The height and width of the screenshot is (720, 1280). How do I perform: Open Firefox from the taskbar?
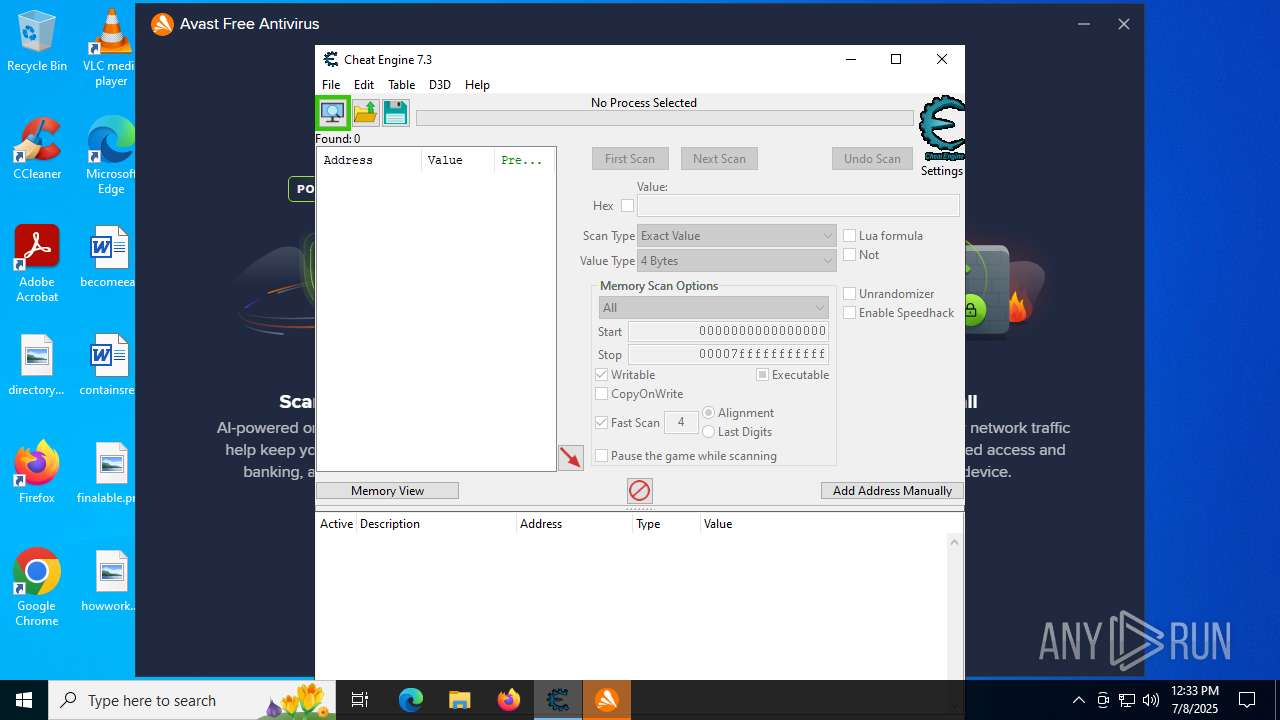coord(508,700)
